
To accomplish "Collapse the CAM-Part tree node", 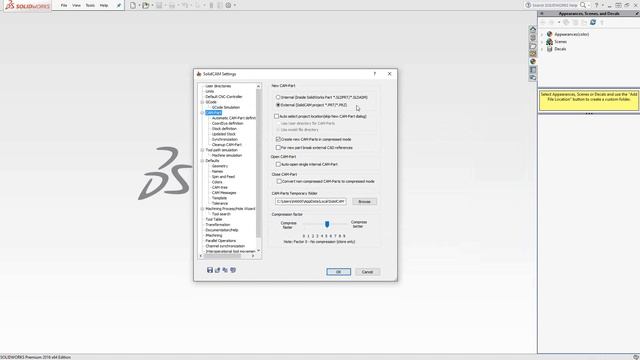I will coord(202,113).
